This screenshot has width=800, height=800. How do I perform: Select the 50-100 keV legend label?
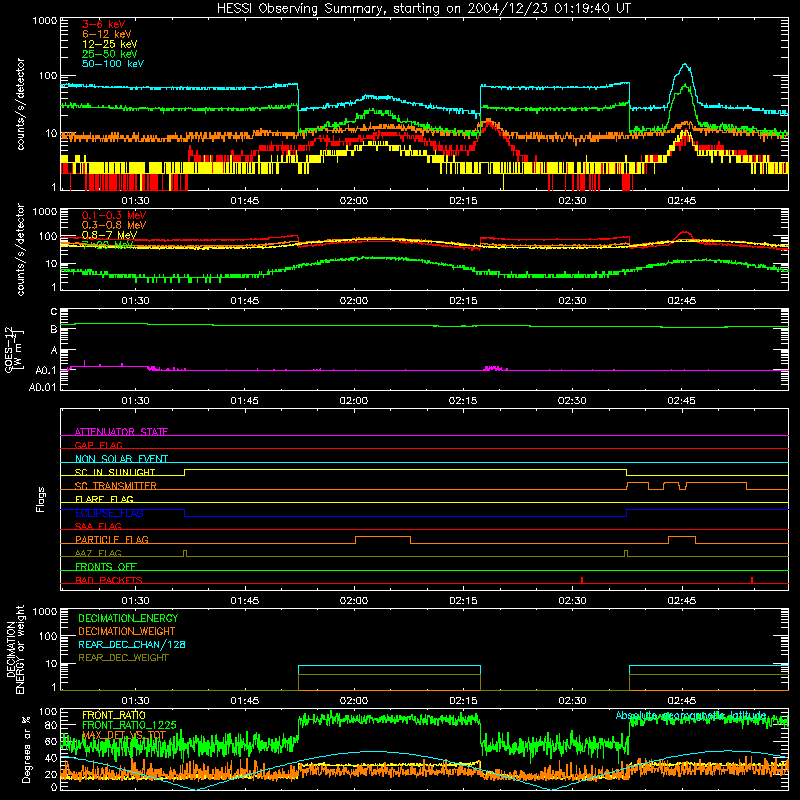coord(113,64)
